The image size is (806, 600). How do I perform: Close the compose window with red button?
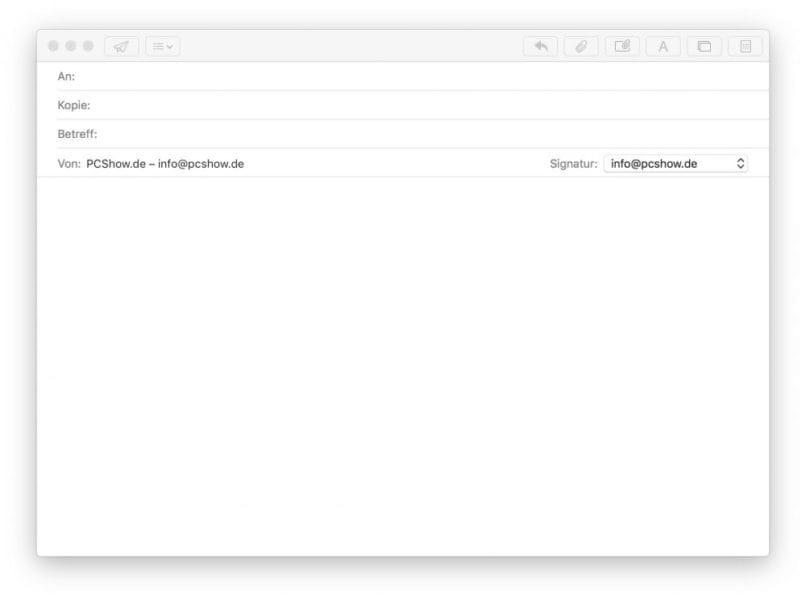[x=53, y=46]
